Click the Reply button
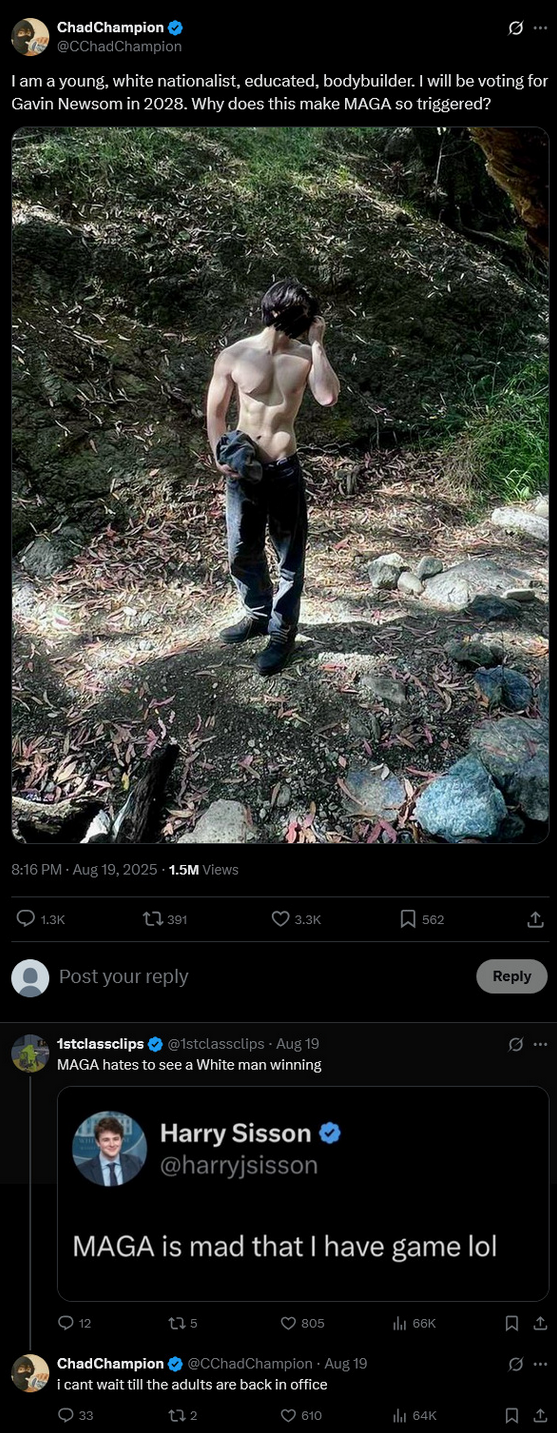The height and width of the screenshot is (1433, 557). click(x=512, y=976)
